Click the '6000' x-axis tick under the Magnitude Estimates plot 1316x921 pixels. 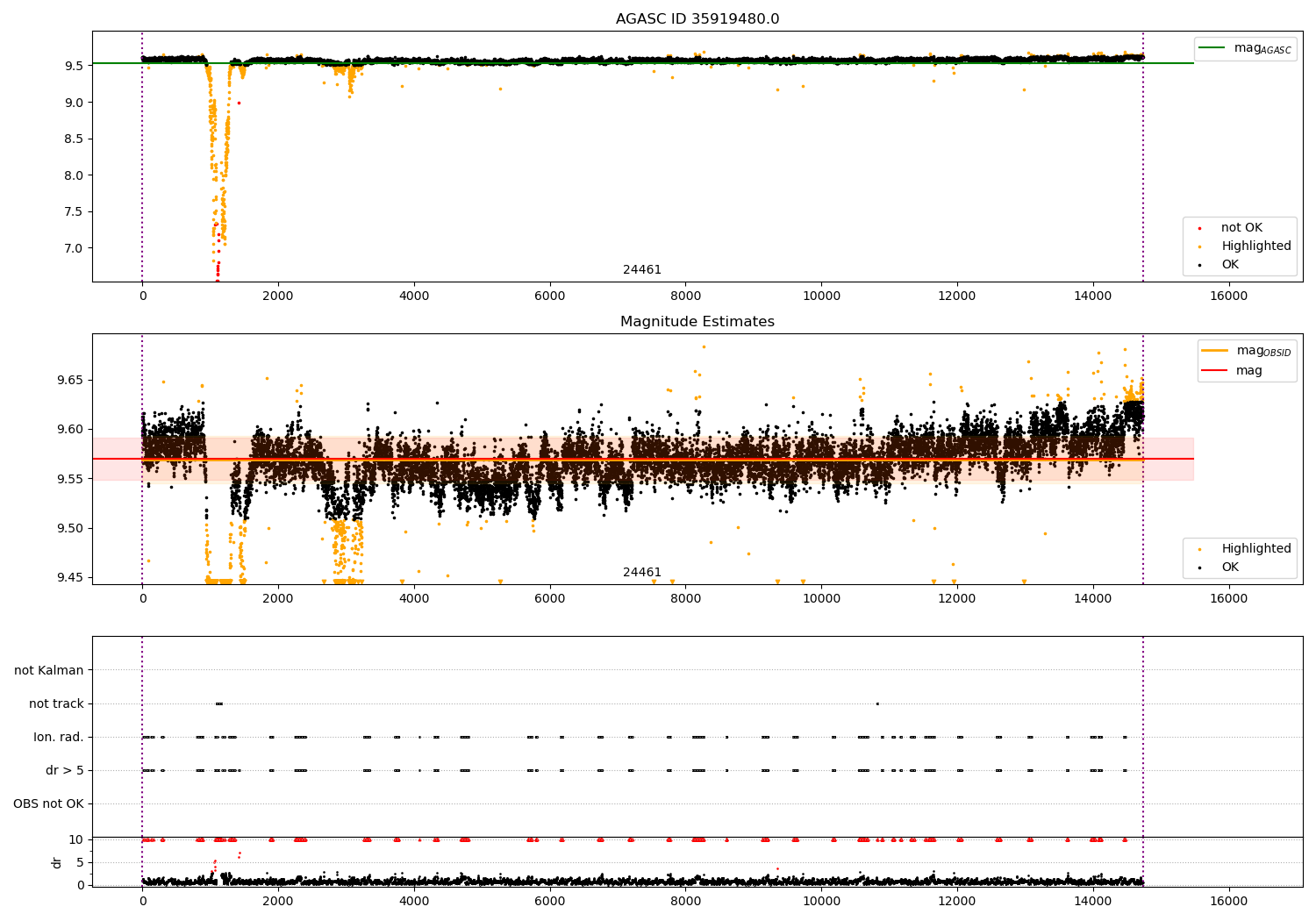click(x=550, y=599)
